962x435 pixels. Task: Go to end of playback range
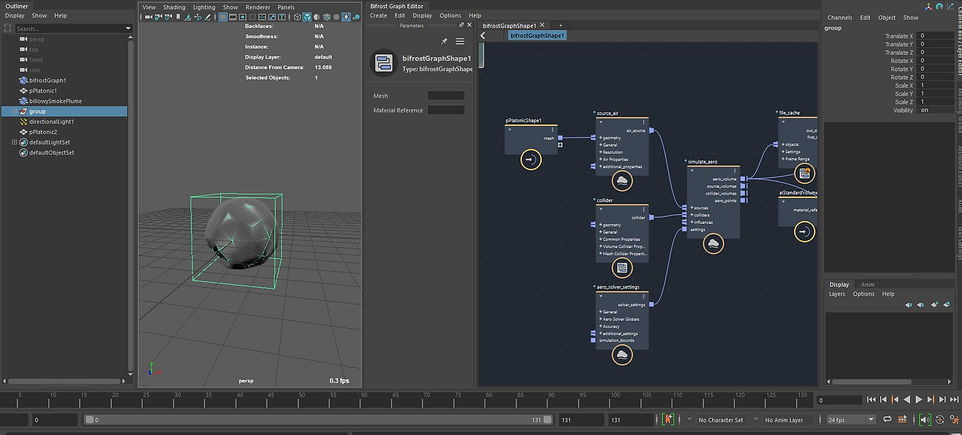coord(955,399)
